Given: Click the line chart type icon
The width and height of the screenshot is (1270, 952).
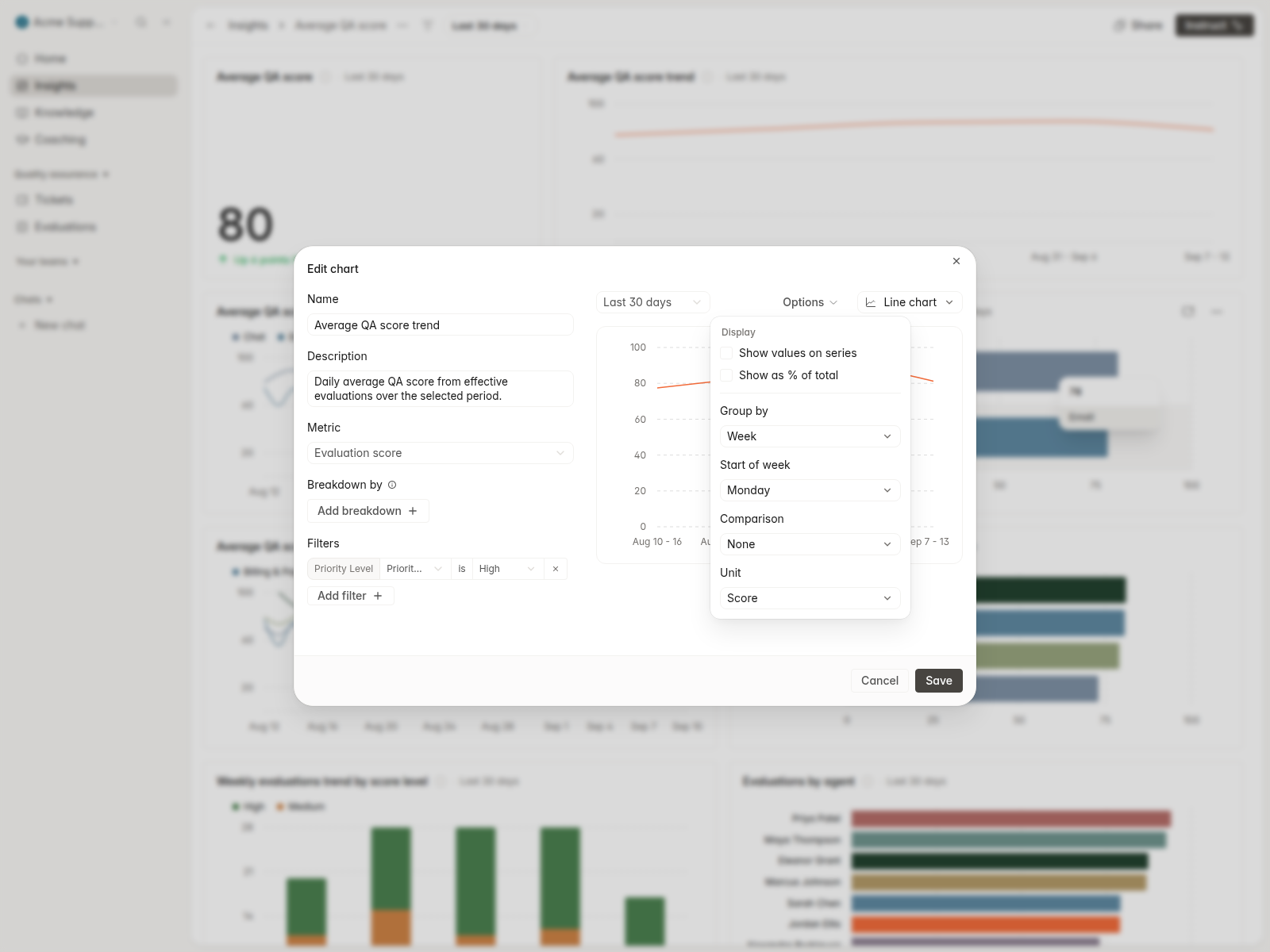Looking at the screenshot, I should 871,302.
